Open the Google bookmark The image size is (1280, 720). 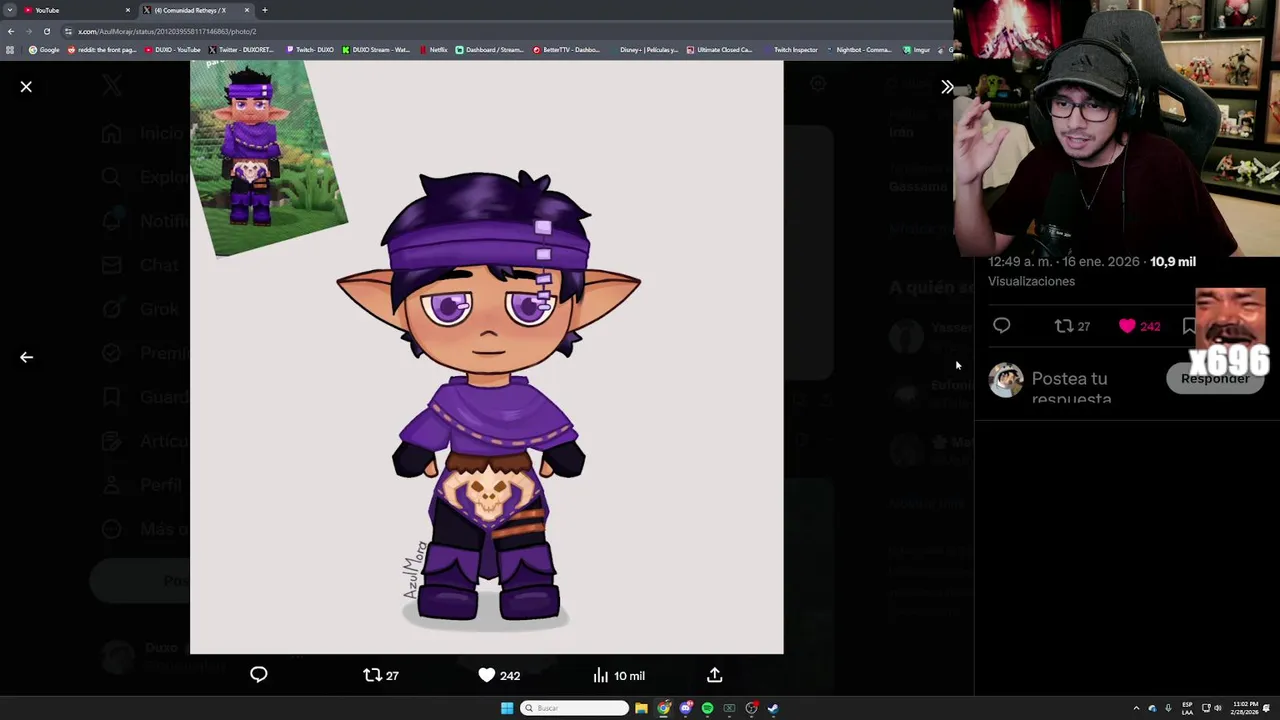tap(44, 50)
